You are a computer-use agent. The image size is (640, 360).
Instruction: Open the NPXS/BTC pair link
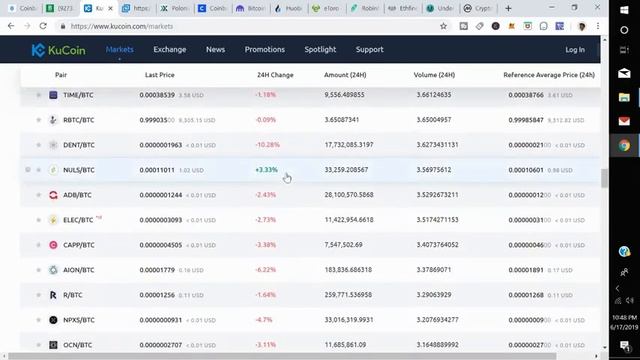pos(79,320)
